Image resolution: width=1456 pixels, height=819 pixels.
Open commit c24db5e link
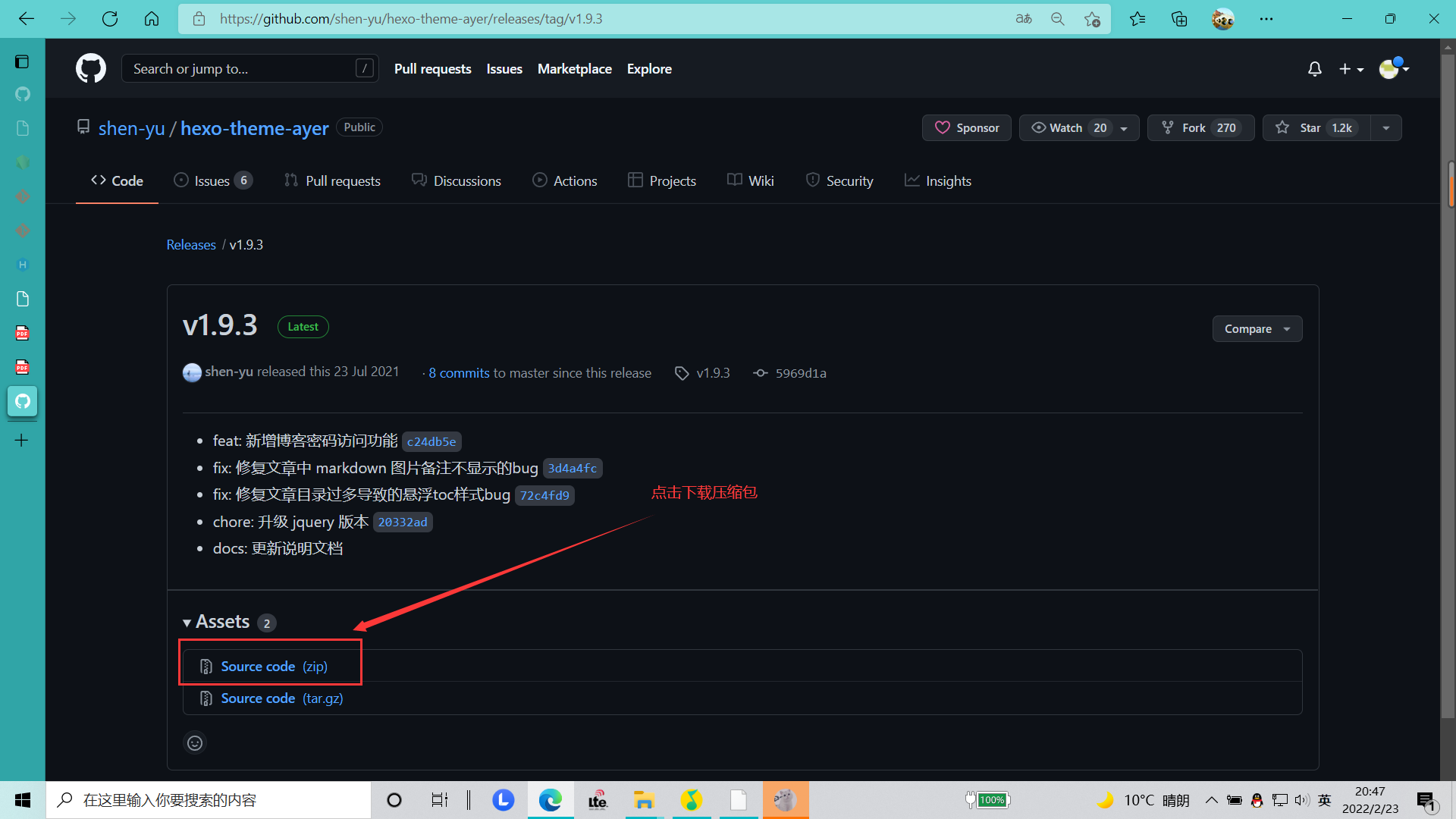(x=431, y=441)
